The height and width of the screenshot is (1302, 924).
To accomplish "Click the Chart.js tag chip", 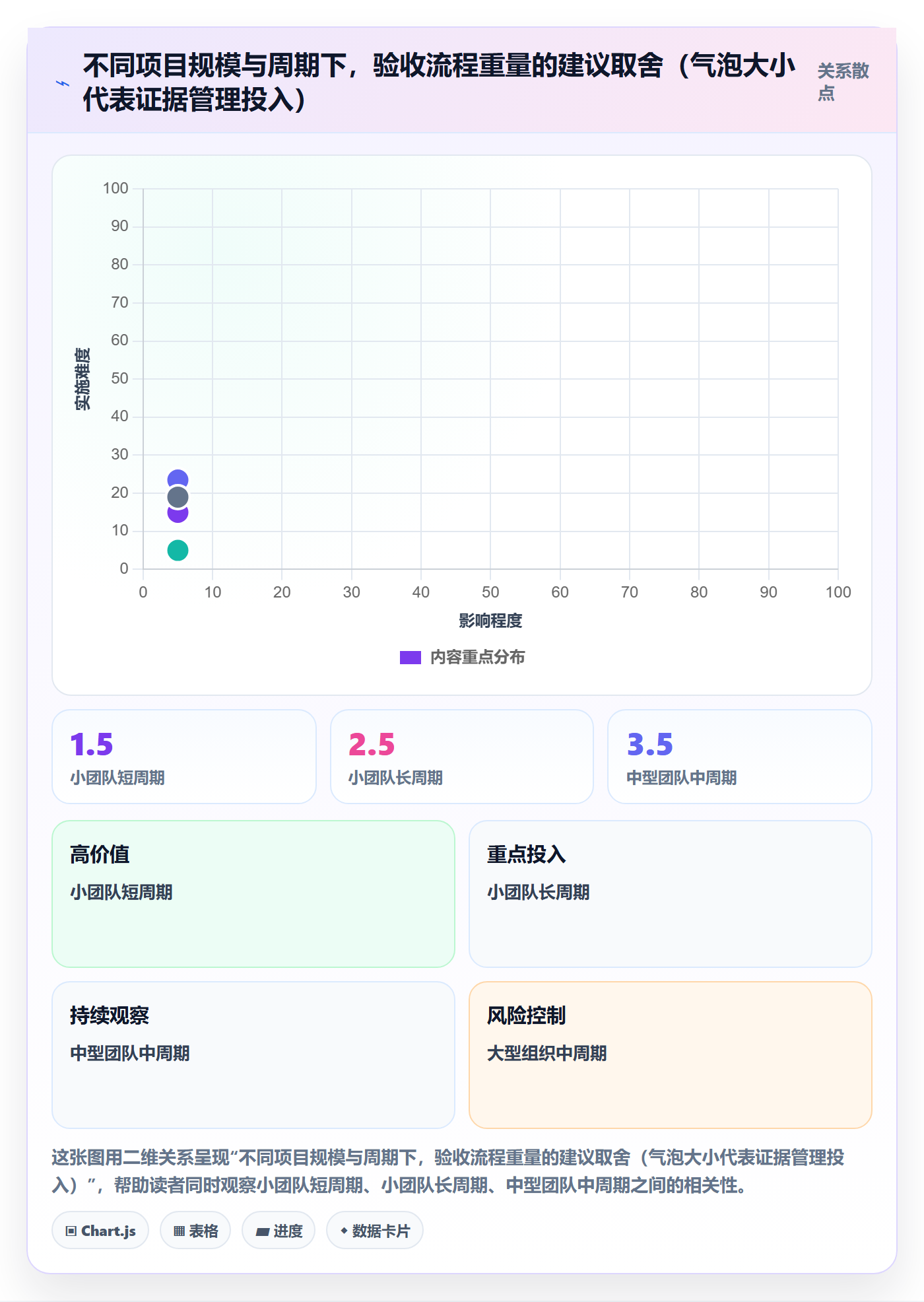I will coord(100,1231).
